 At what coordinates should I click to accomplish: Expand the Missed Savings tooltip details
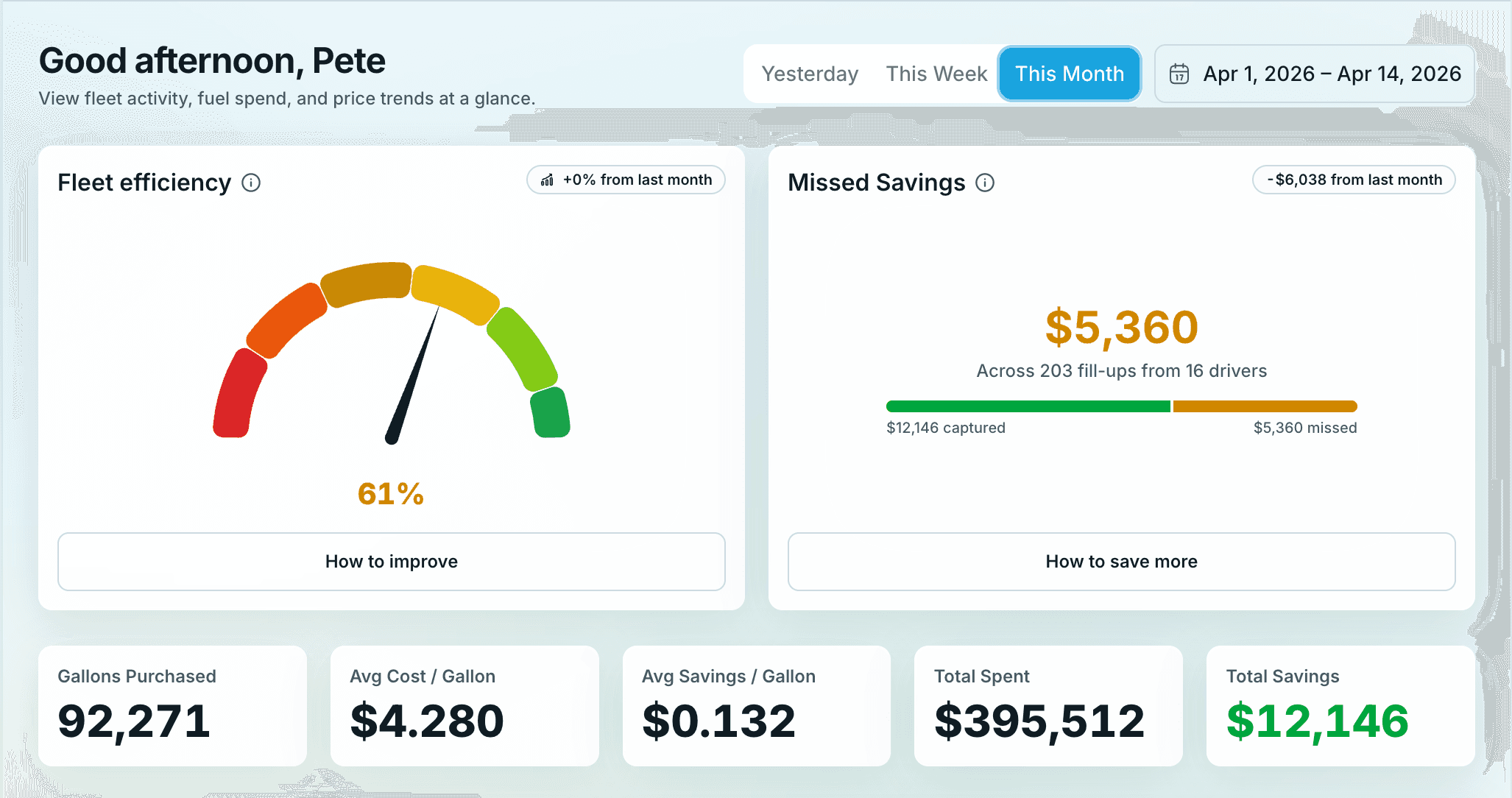pos(985,183)
